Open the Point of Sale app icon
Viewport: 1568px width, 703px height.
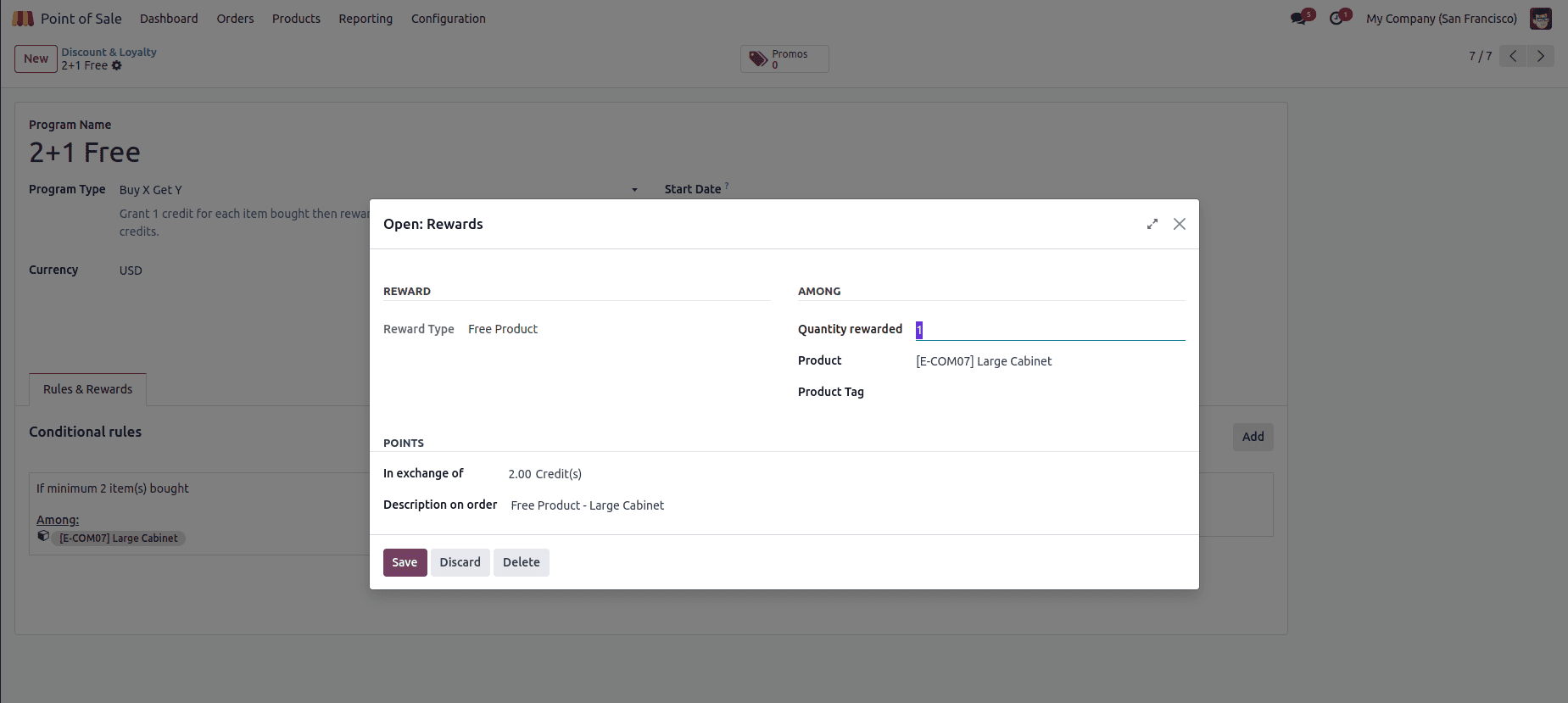point(23,19)
